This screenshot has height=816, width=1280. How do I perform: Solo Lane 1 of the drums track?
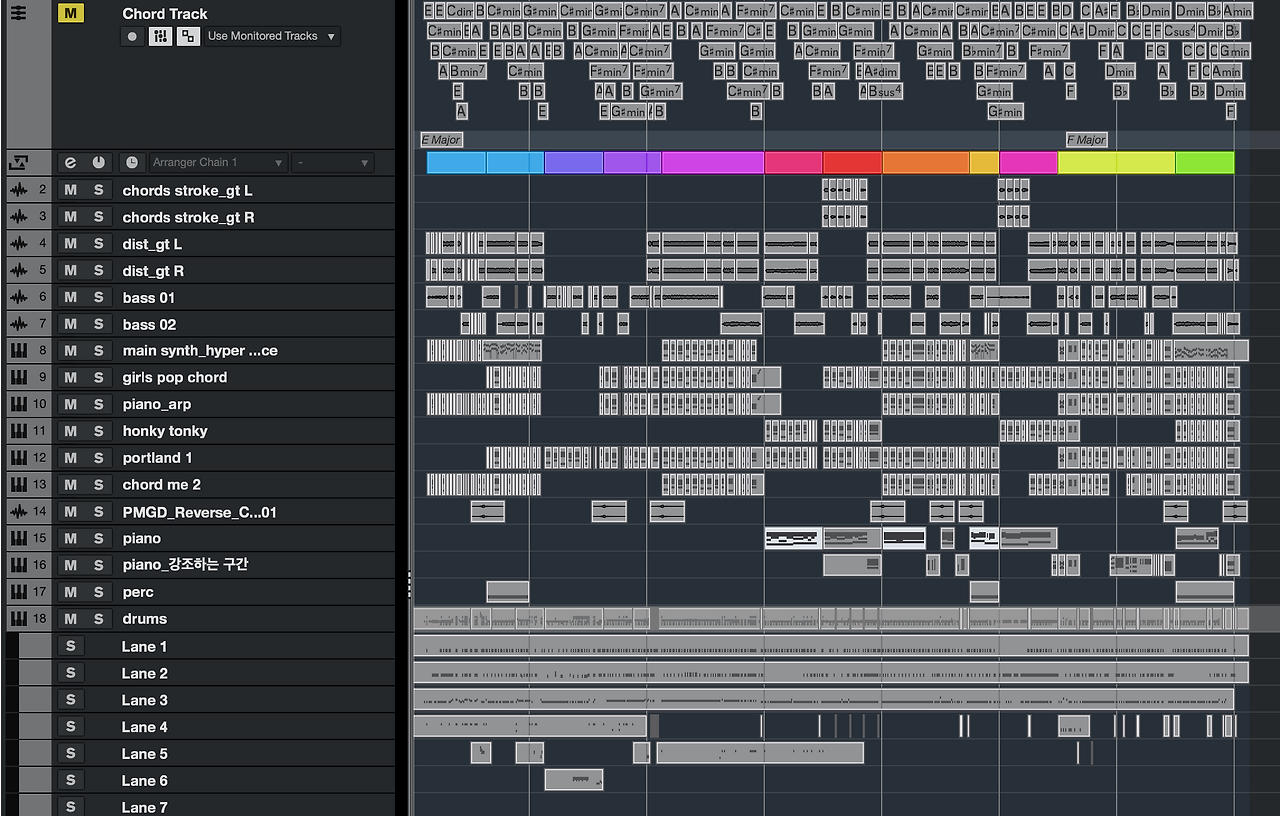click(x=70, y=646)
